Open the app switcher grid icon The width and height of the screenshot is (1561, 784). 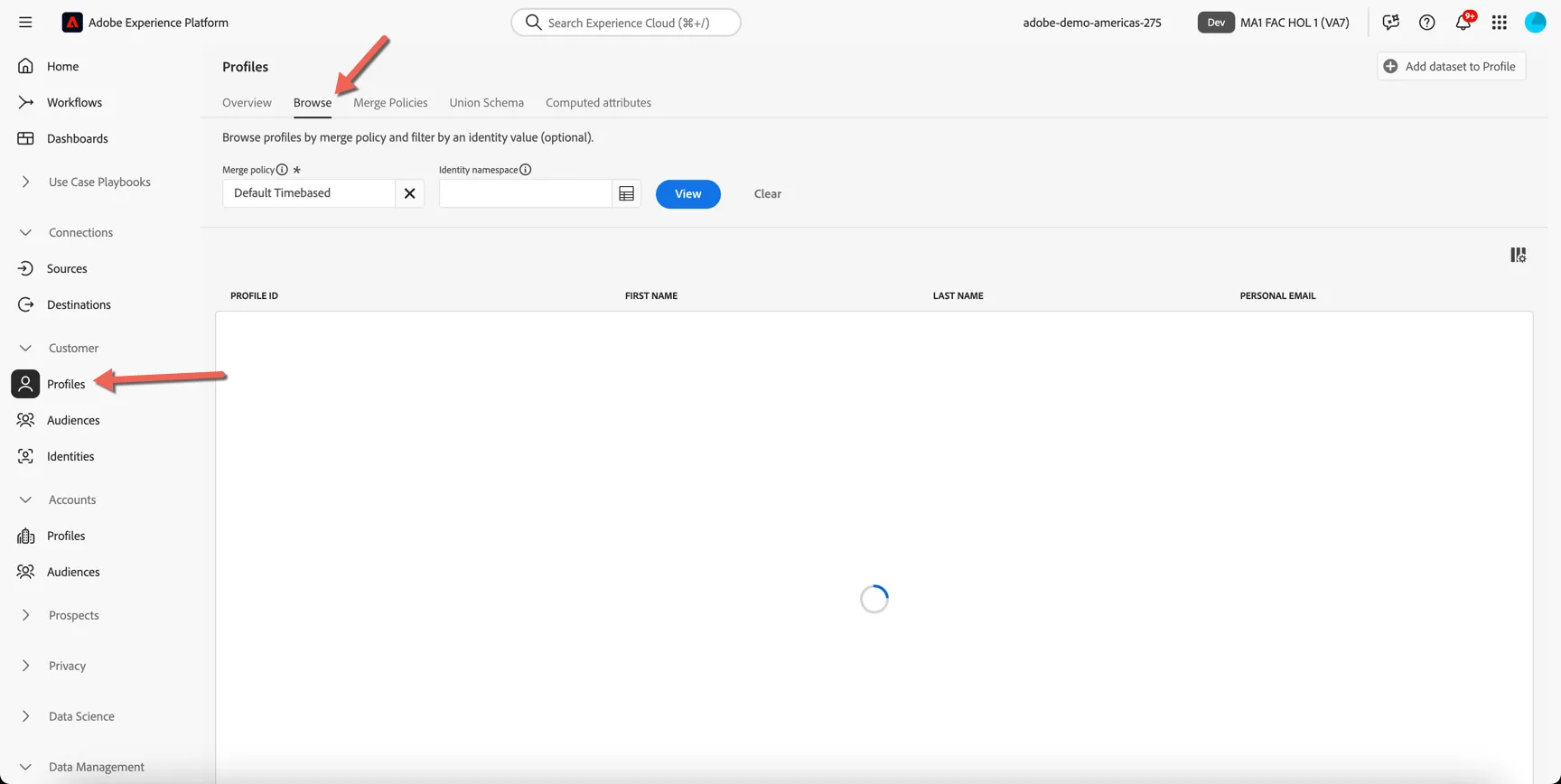click(1500, 23)
